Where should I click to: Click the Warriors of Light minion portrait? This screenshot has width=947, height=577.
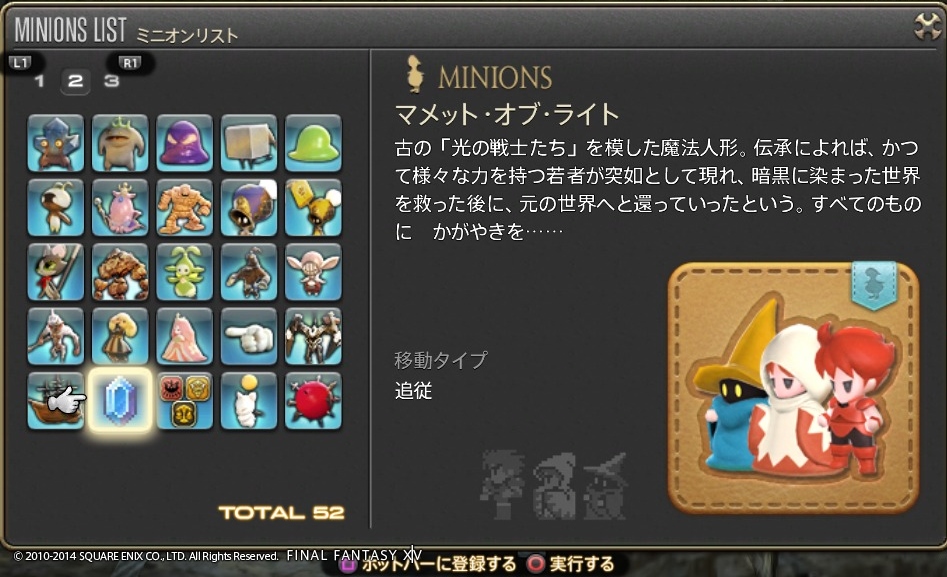click(794, 388)
